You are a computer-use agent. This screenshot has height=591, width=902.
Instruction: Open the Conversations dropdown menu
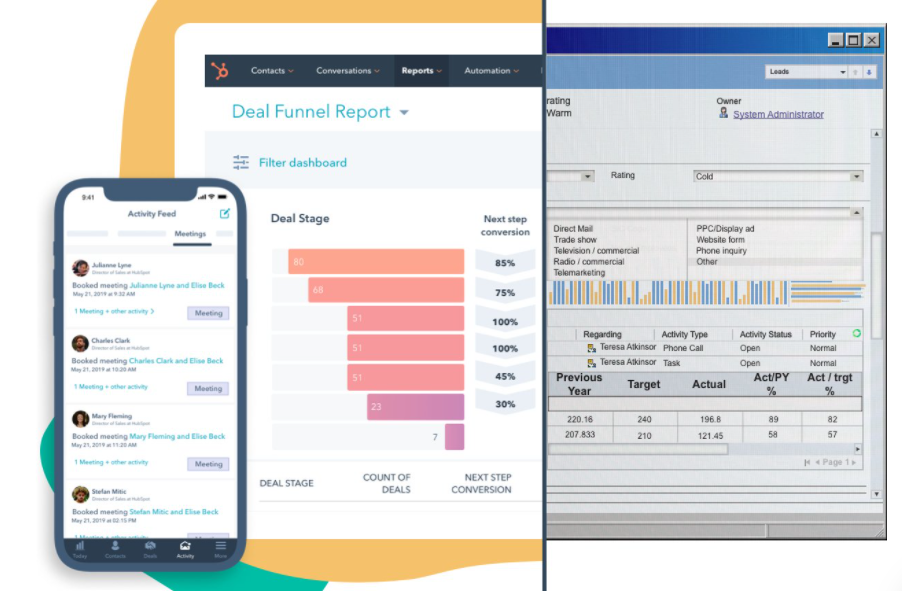(x=347, y=71)
